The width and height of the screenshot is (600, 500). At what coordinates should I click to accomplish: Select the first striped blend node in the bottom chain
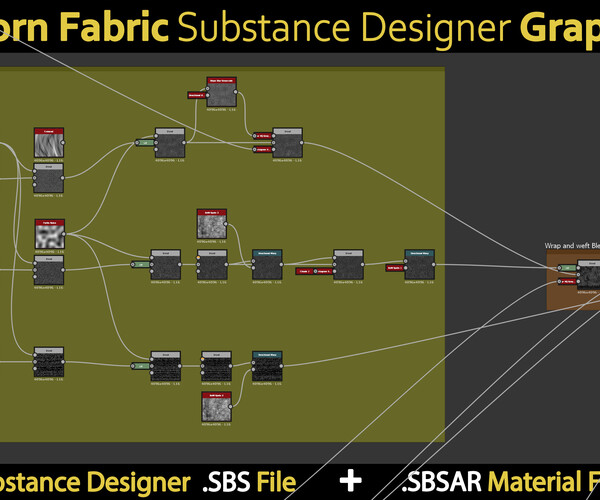[49, 362]
